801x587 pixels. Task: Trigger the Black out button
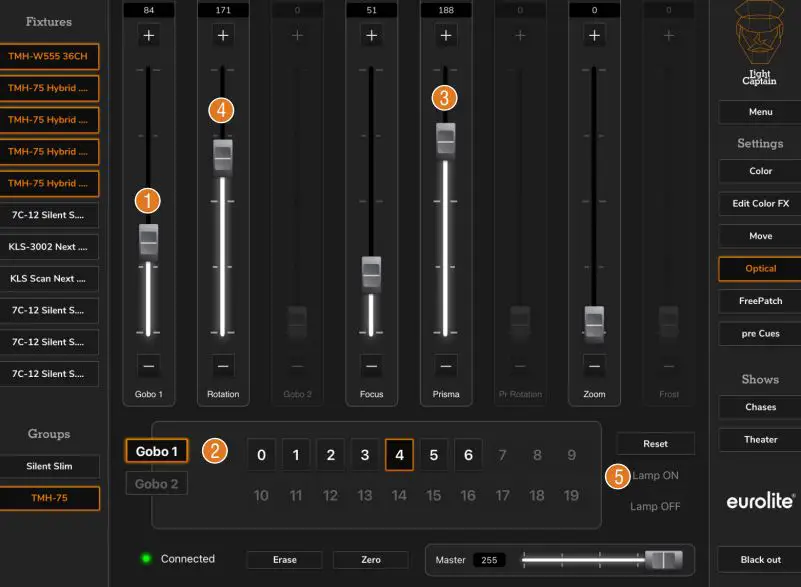point(760,559)
